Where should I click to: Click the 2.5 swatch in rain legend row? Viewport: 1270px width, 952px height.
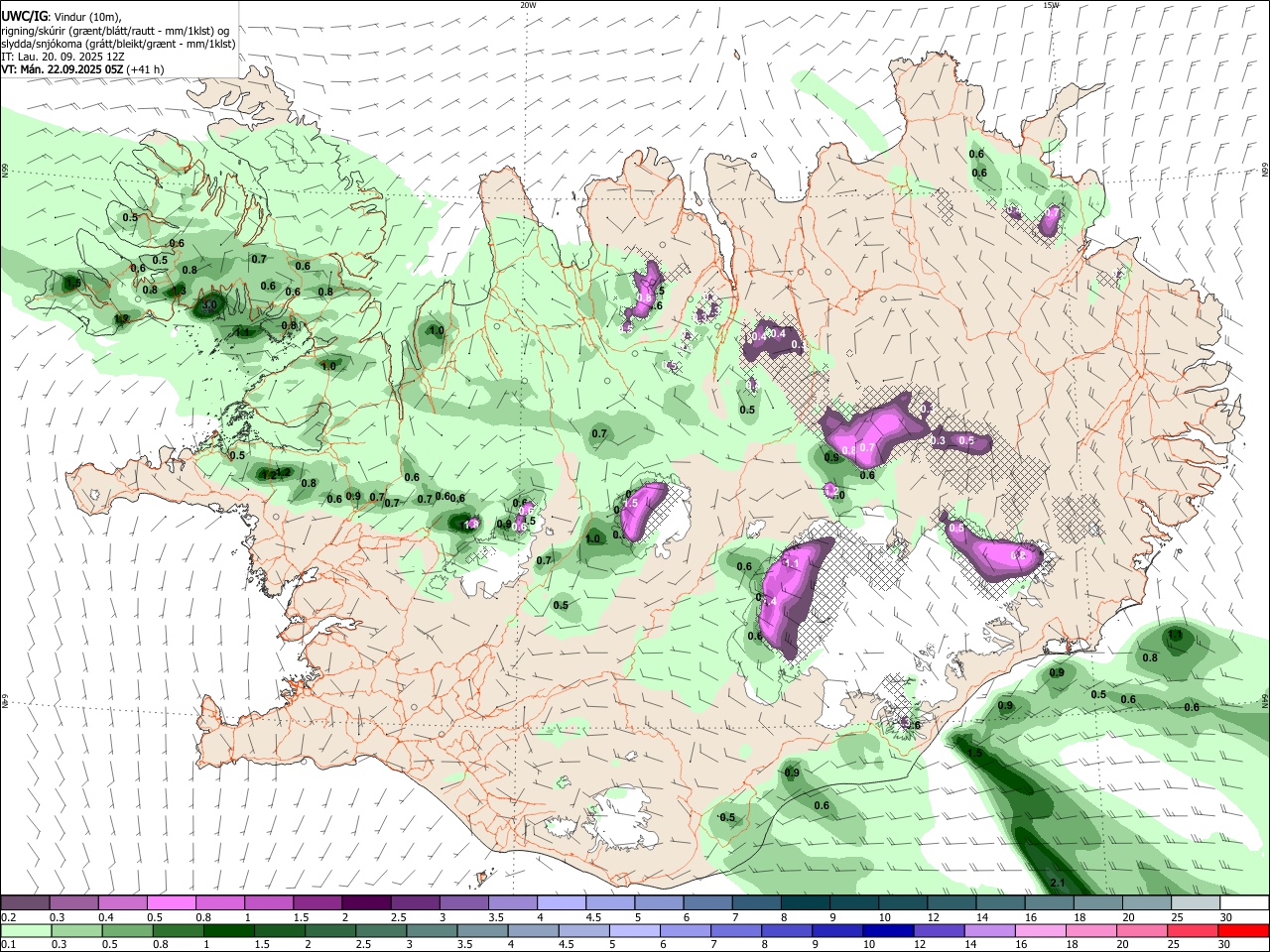tap(381, 930)
